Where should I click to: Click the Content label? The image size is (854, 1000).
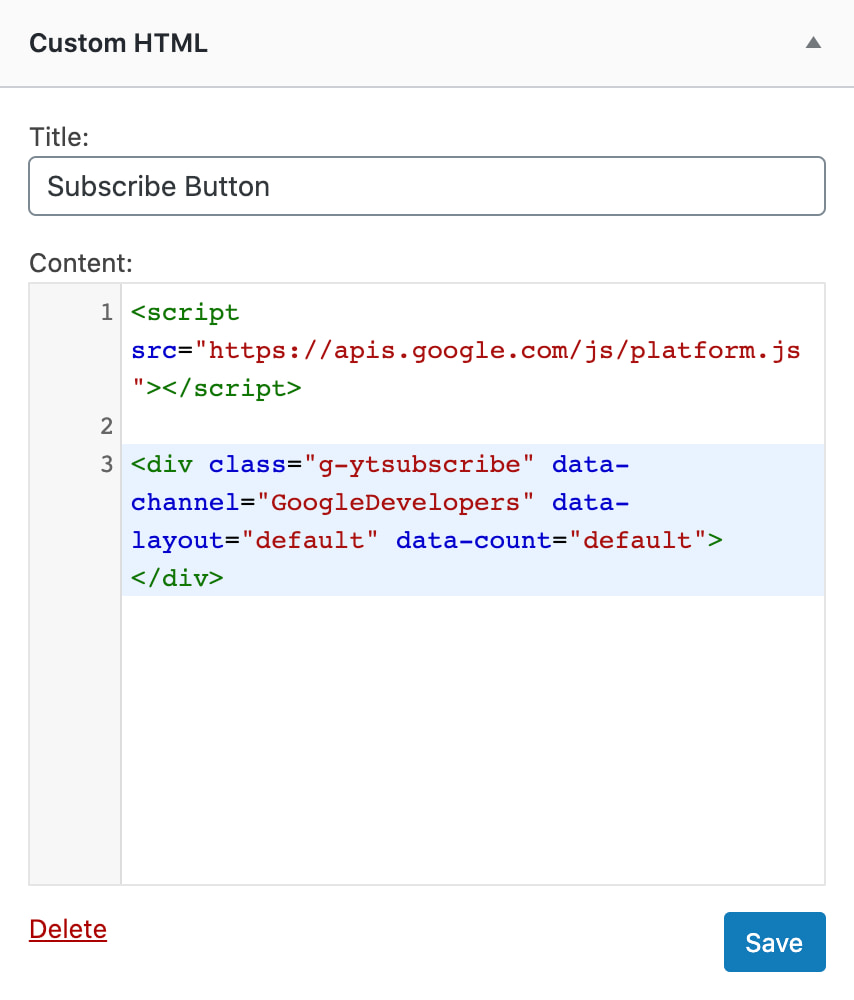point(81,263)
